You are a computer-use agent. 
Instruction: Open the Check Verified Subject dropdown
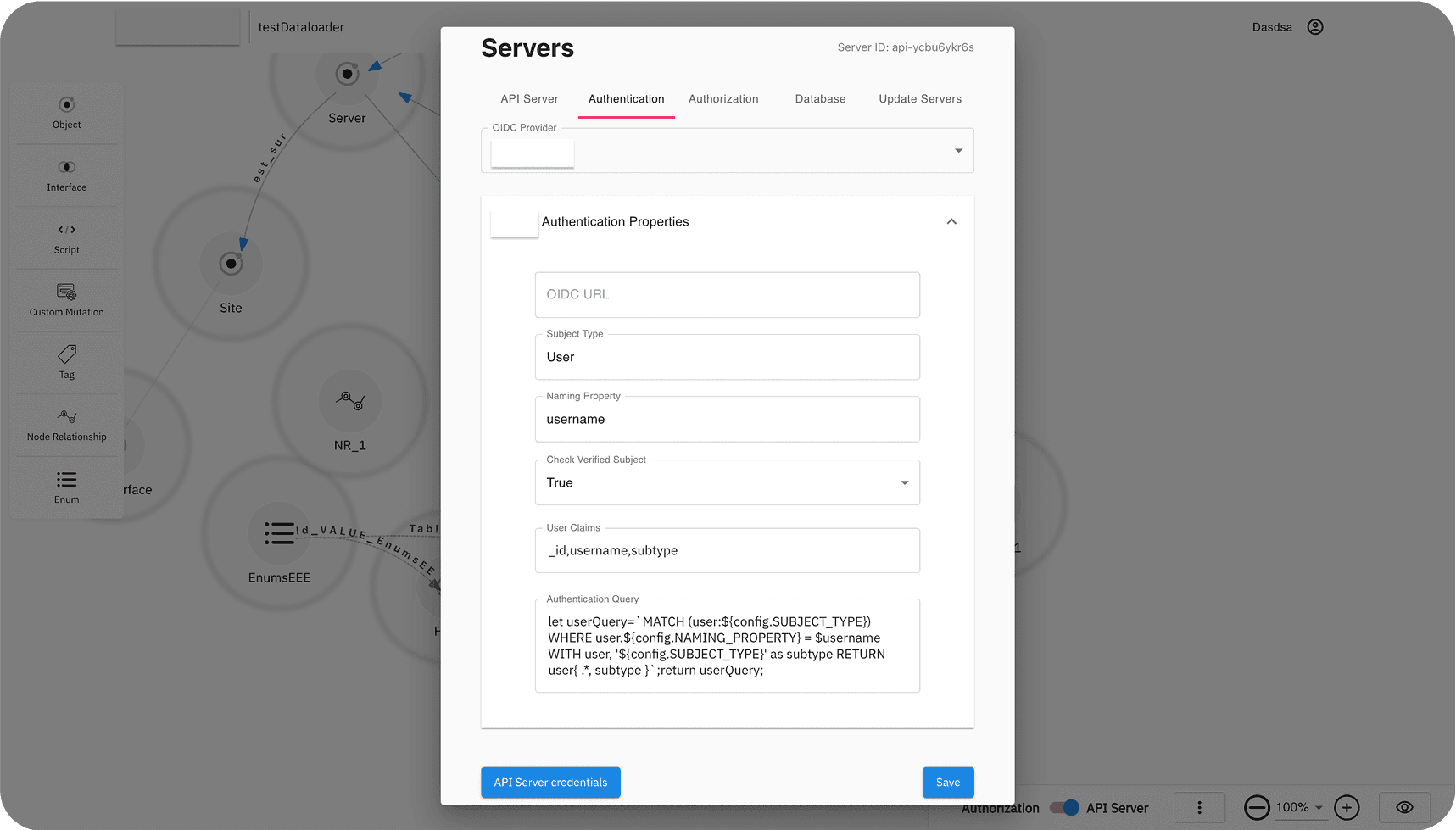tap(904, 483)
